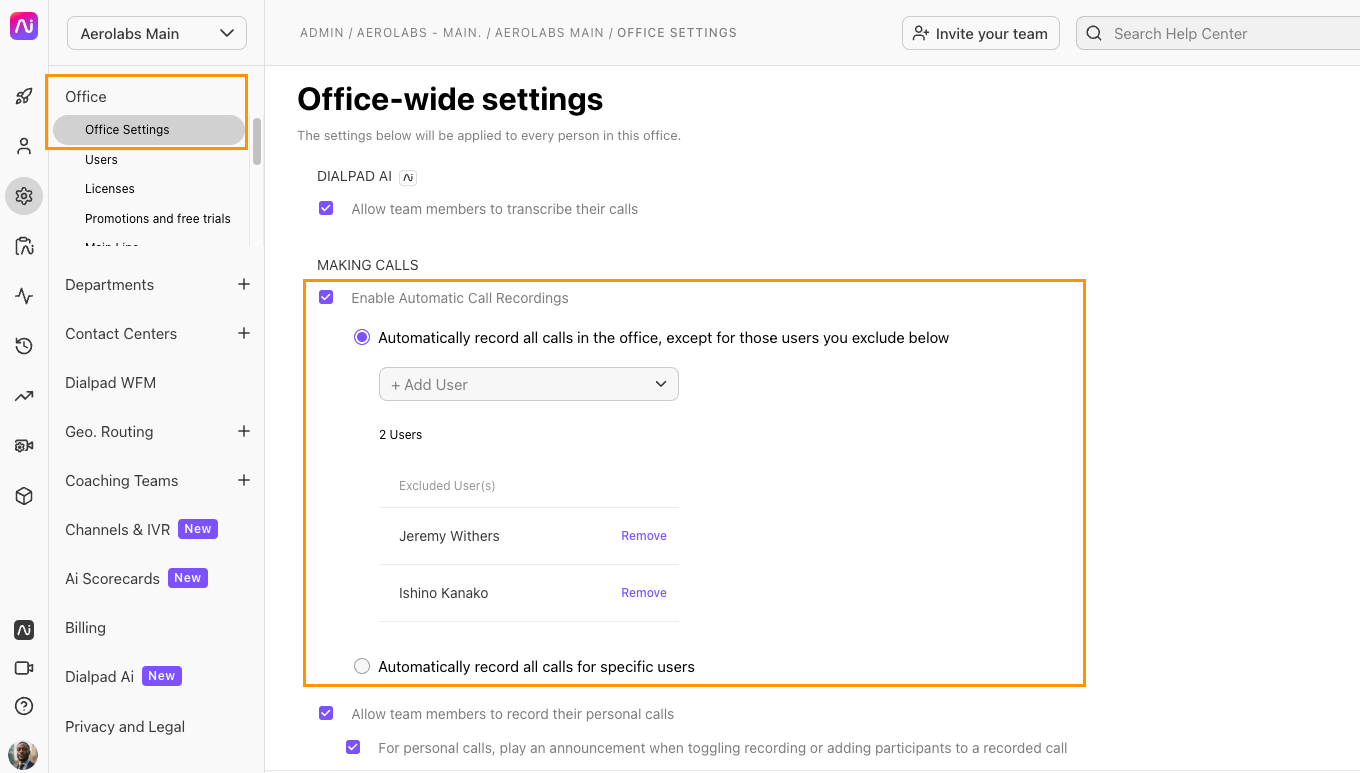Add a new Contact Center with plus icon
1360x773 pixels.
(244, 333)
